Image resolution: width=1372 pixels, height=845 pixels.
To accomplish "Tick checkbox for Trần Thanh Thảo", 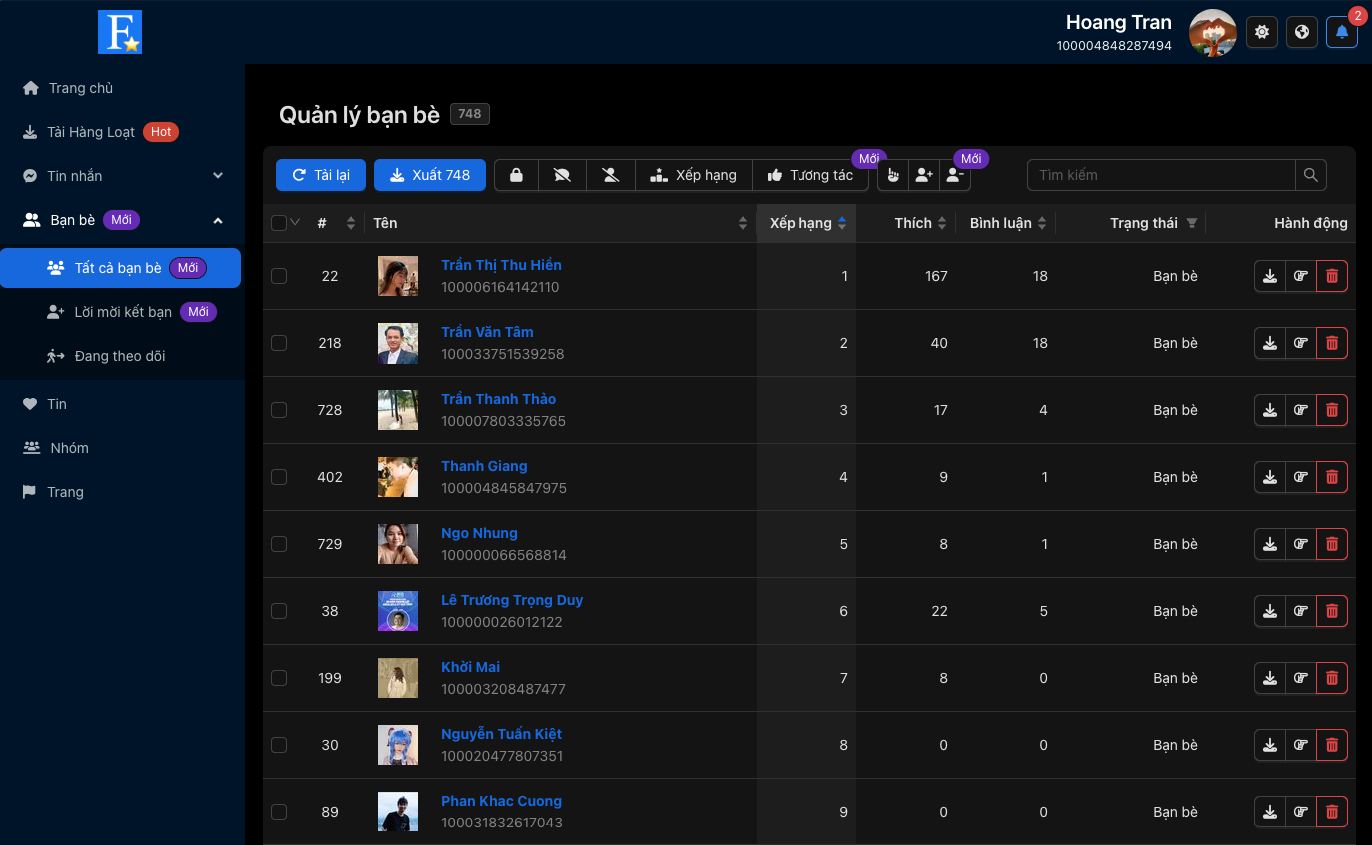I will coord(279,410).
